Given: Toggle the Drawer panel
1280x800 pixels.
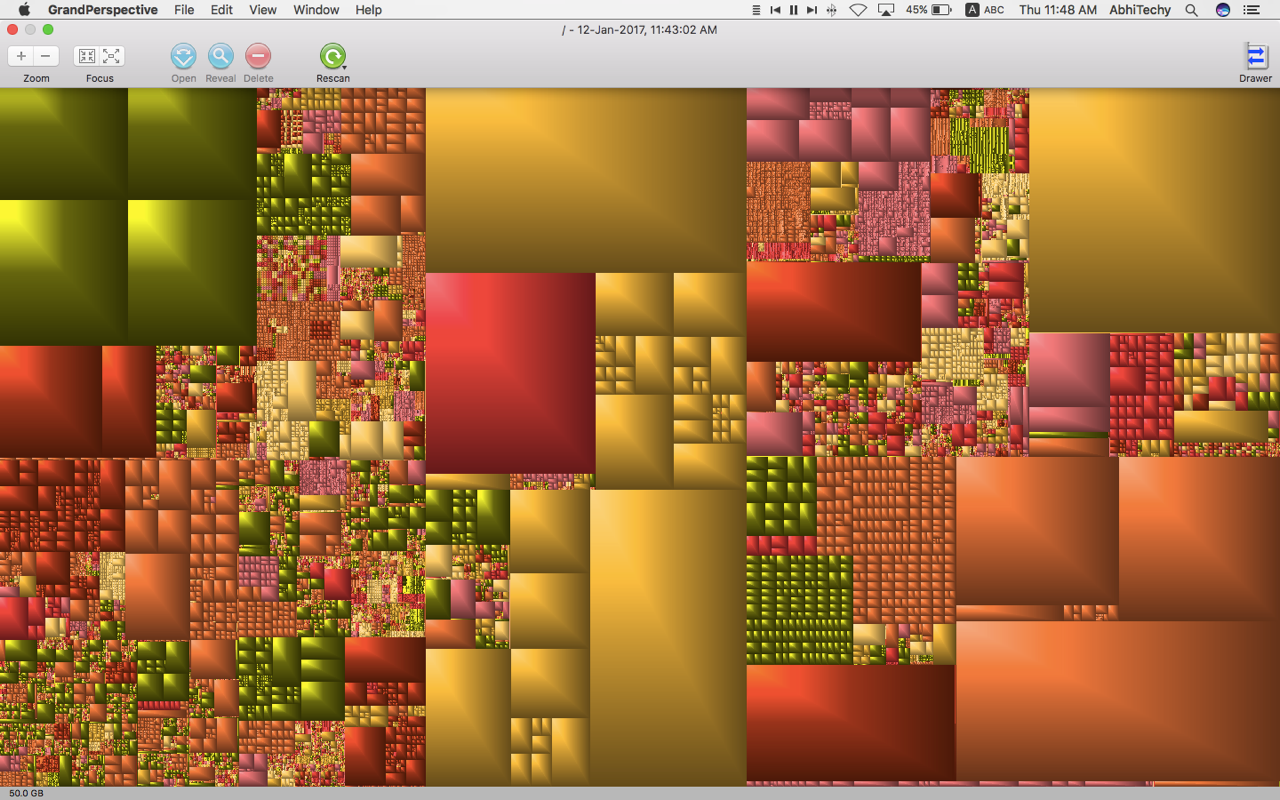Looking at the screenshot, I should 1255,57.
